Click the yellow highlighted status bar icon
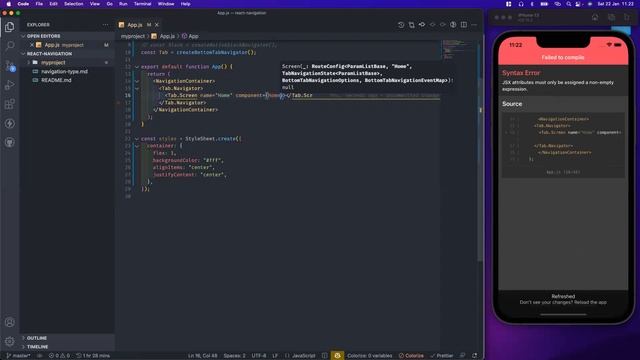Image resolution: width=640 pixels, height=360 pixels. 337,356
